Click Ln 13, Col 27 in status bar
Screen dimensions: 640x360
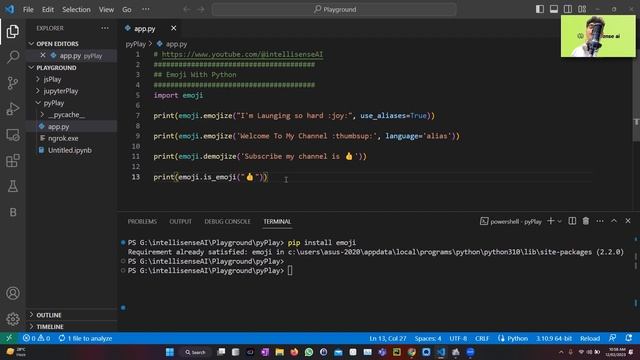[388, 338]
